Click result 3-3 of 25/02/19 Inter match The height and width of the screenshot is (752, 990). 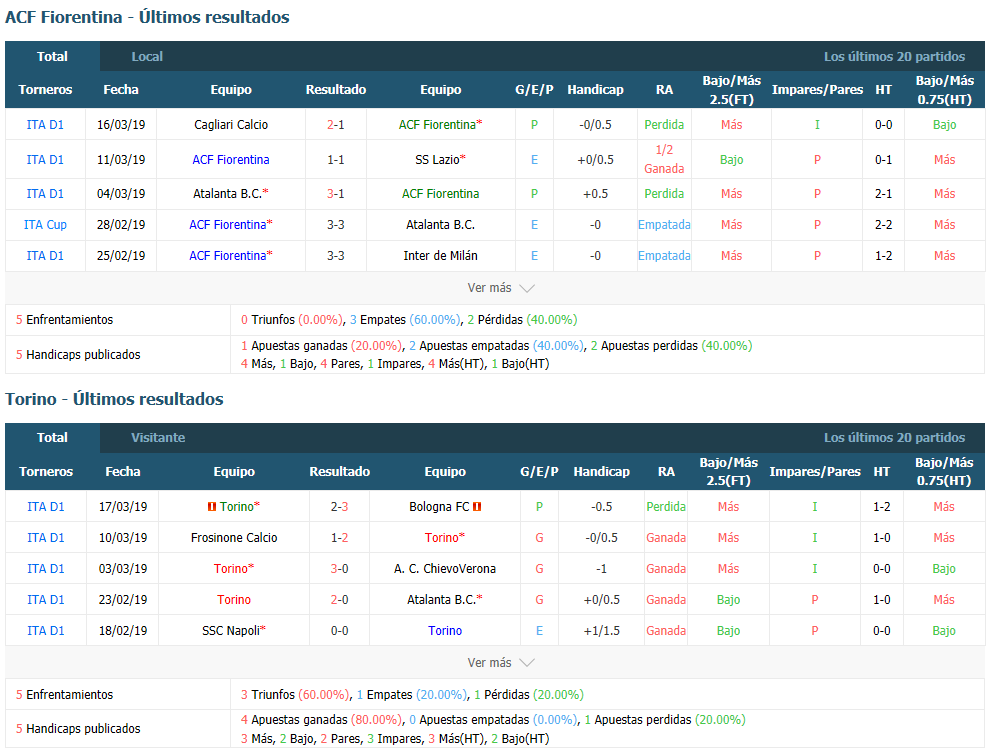tap(336, 255)
